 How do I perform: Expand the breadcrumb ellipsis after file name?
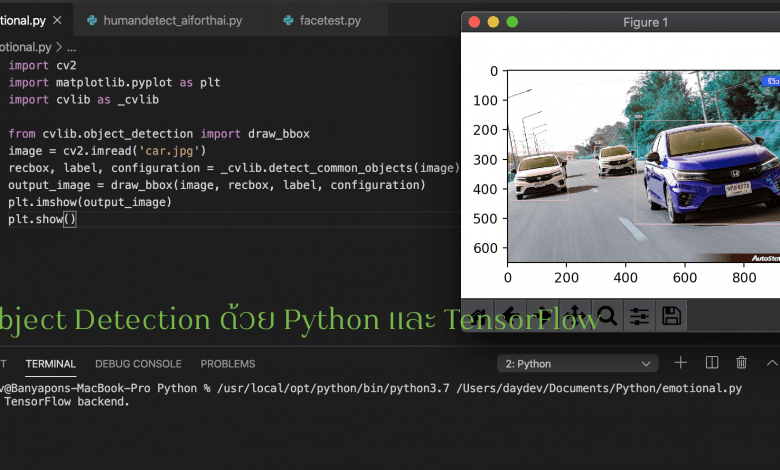point(72,47)
